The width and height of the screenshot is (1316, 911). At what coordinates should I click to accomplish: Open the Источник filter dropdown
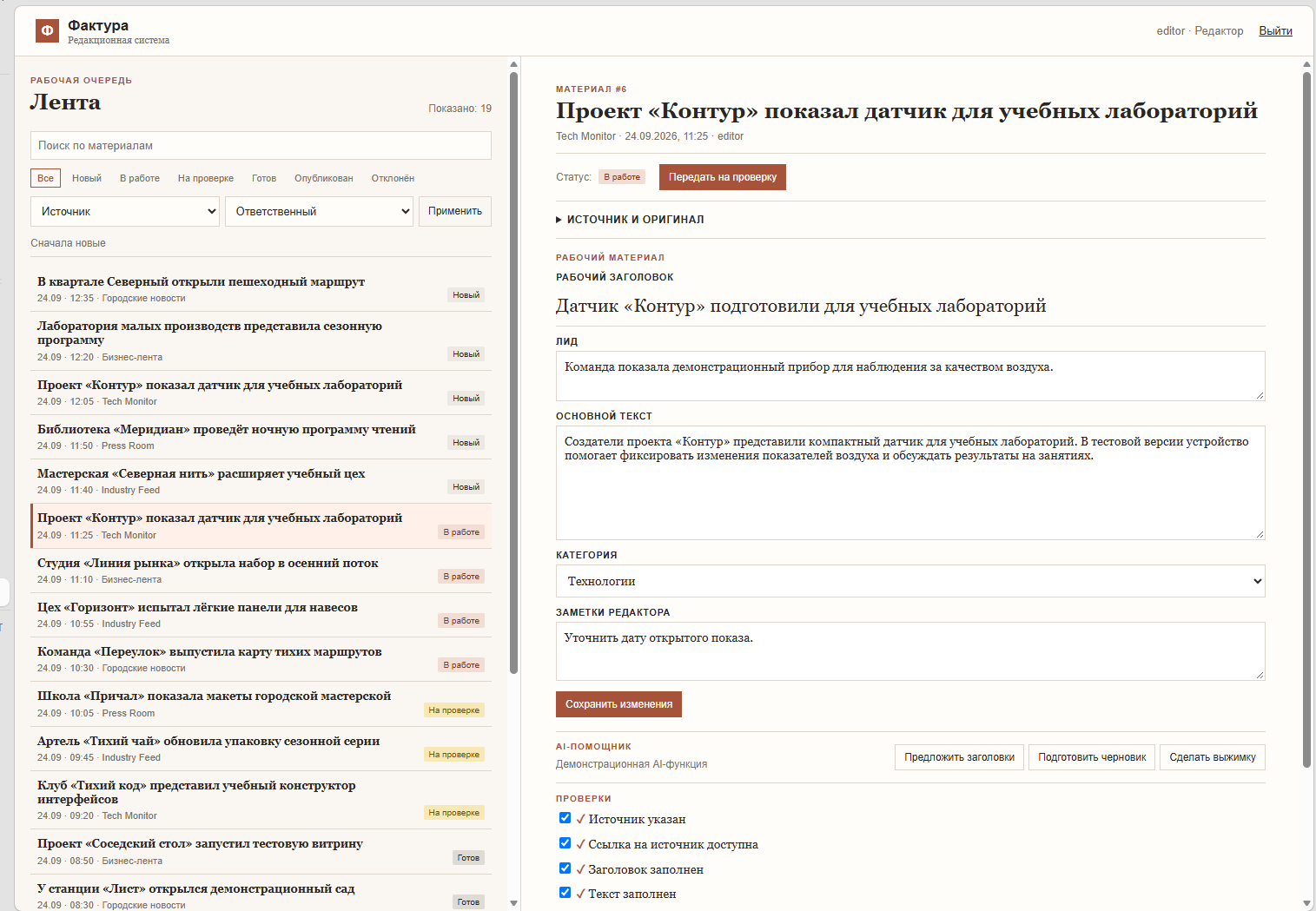pos(125,212)
